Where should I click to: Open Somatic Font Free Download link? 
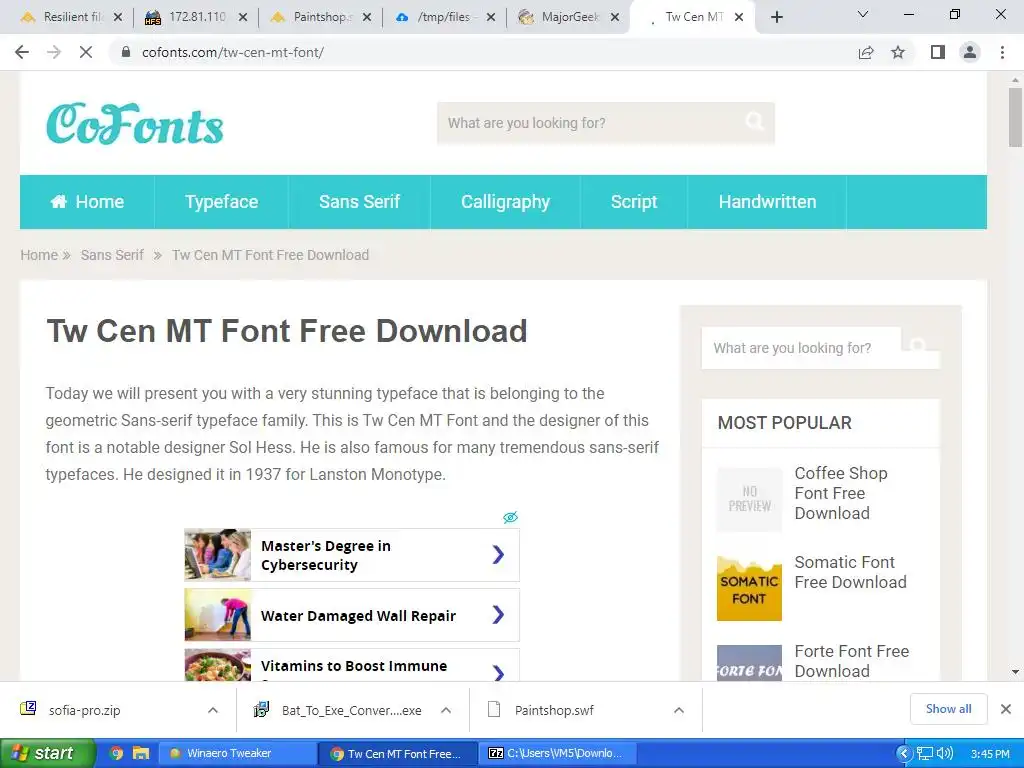point(850,572)
